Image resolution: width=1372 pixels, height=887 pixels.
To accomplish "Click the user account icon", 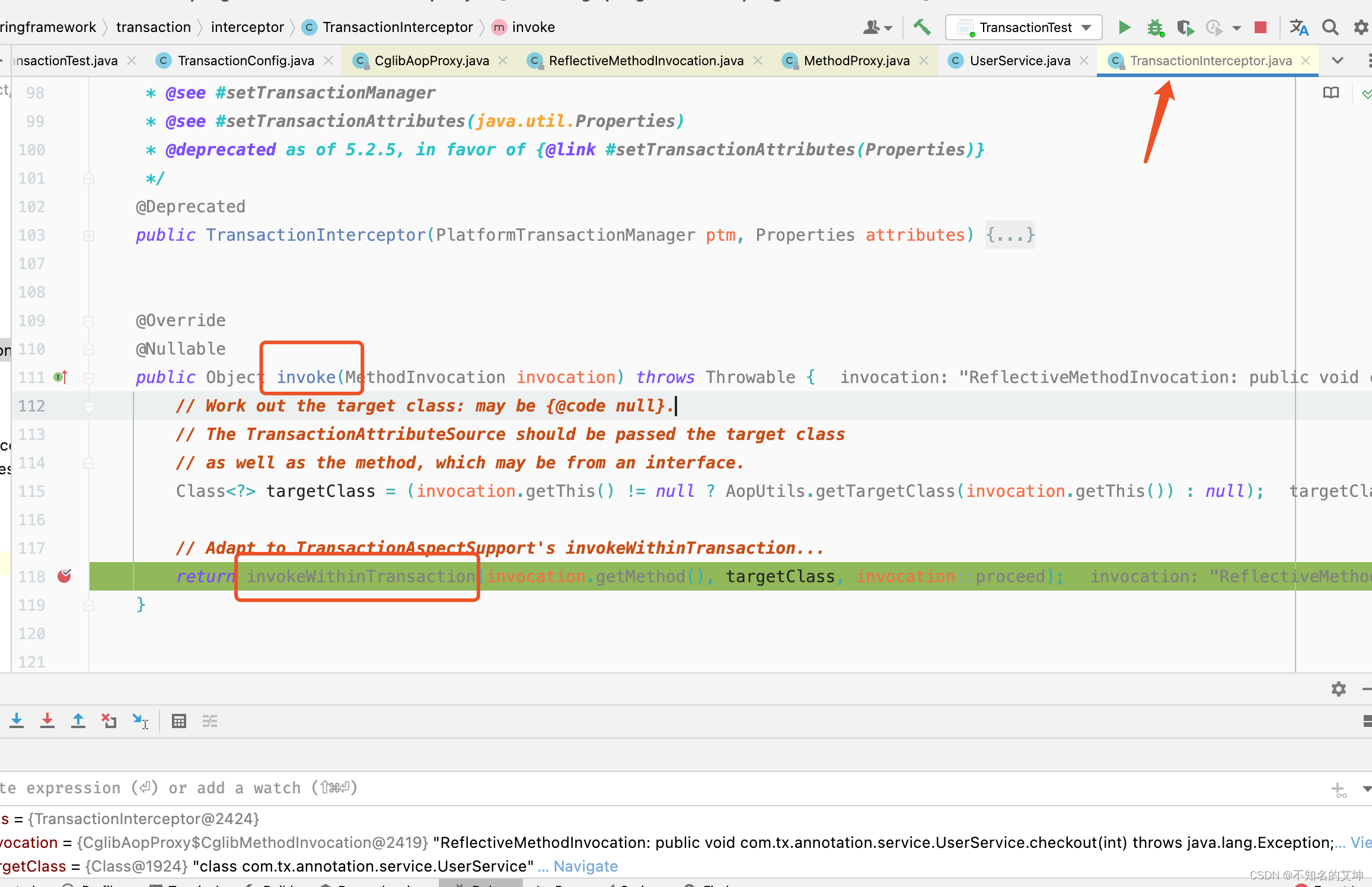I will click(x=878, y=27).
